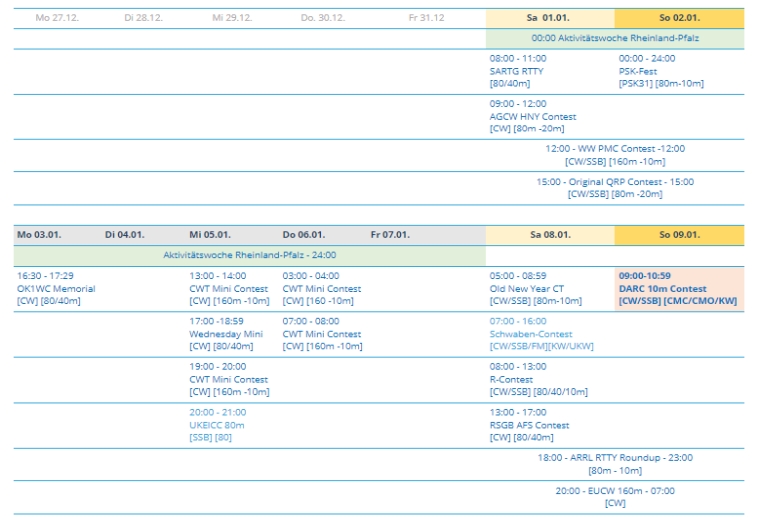This screenshot has height=520, width=760.
Task: Click Aktivitätswoche Rheinland-Pfalz - 24:00 banner
Action: tap(250, 255)
